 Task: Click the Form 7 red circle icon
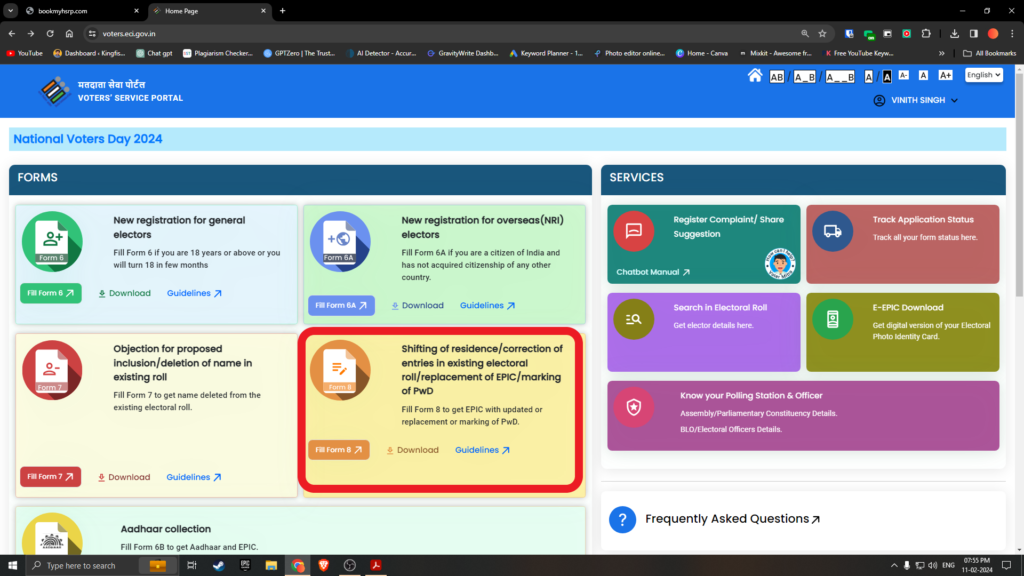52,370
